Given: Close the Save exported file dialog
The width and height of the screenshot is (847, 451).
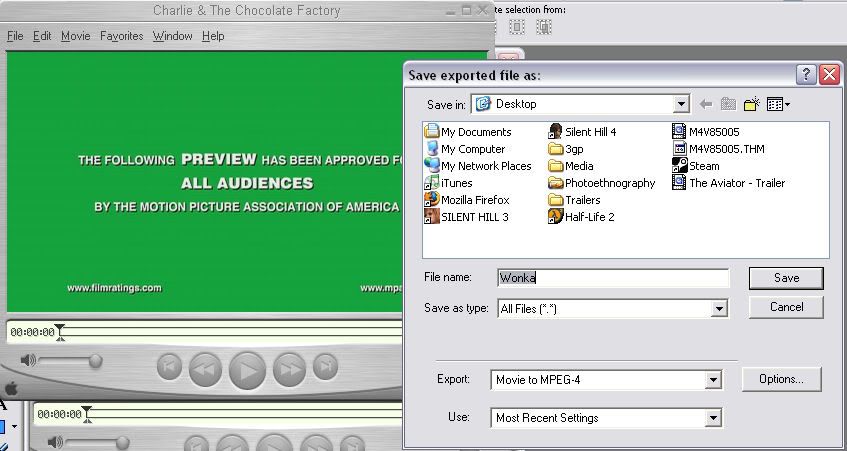Looking at the screenshot, I should point(829,75).
